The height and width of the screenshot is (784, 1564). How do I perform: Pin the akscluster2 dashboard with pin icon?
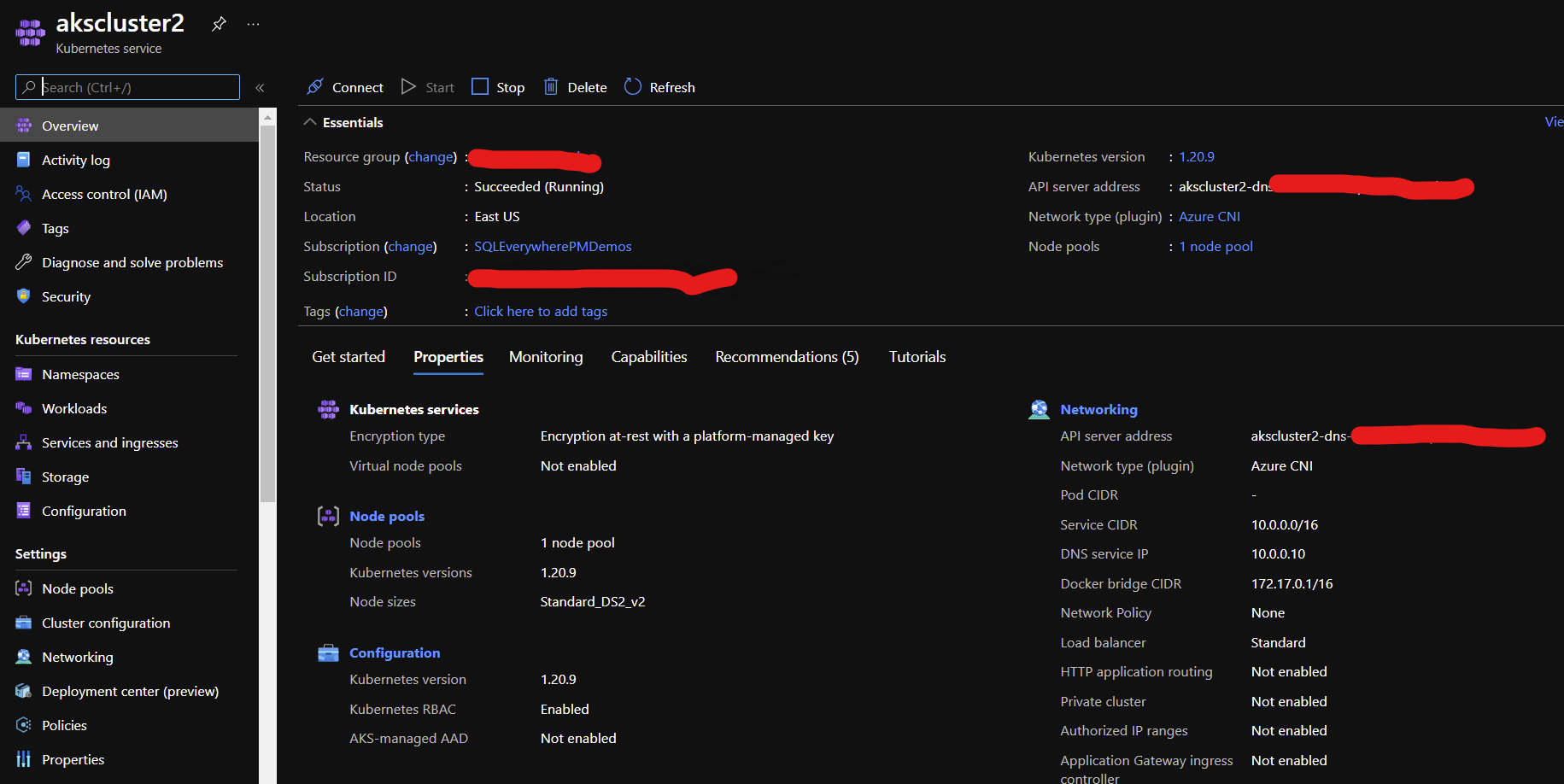click(219, 24)
